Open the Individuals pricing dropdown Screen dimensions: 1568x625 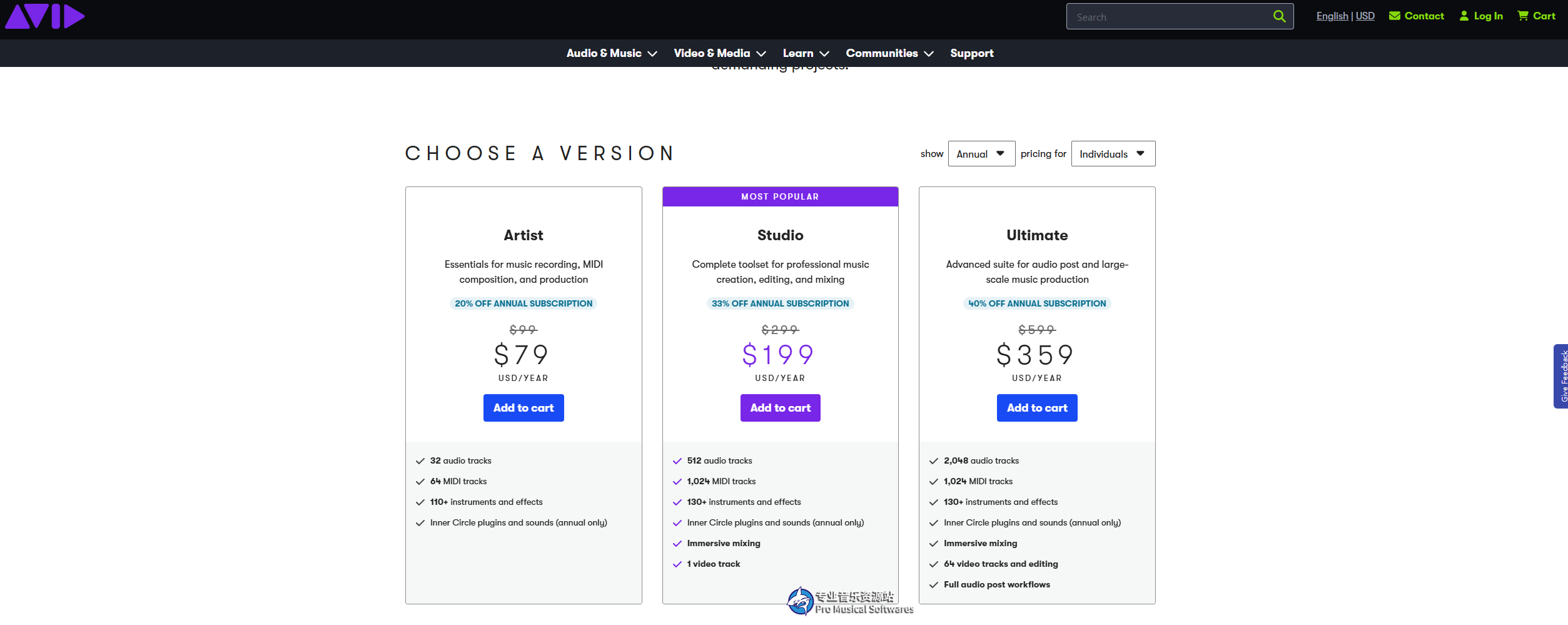(x=1113, y=154)
